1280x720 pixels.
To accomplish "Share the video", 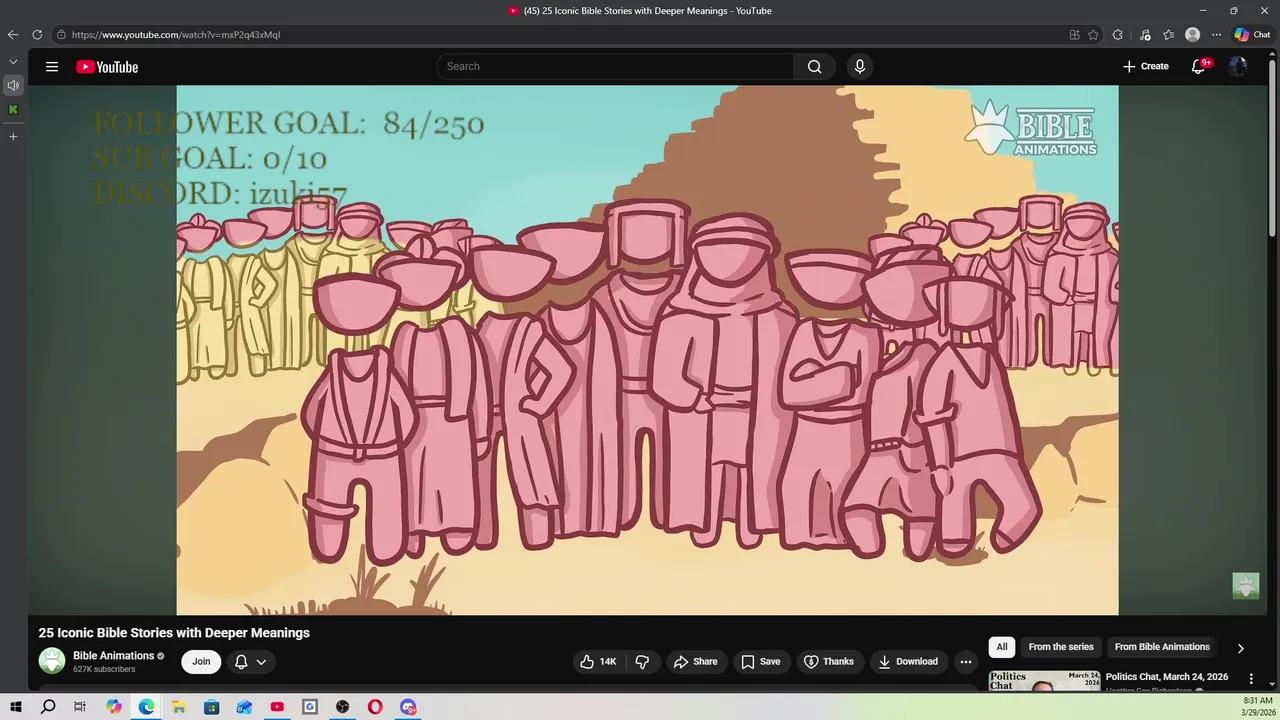I will coord(695,661).
